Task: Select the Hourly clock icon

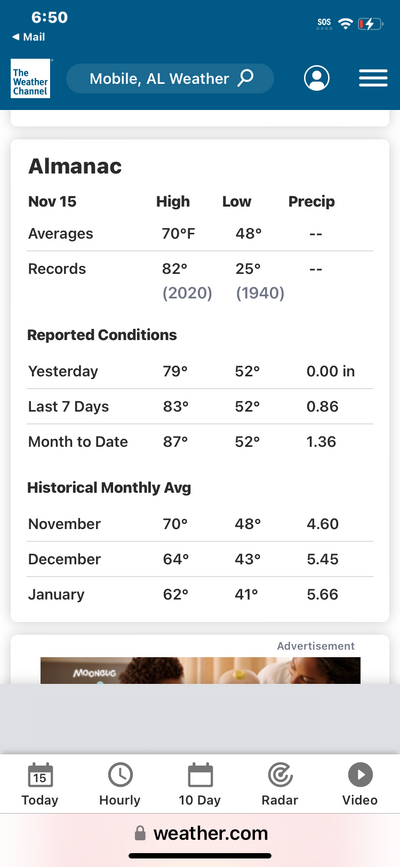Action: click(x=120, y=775)
